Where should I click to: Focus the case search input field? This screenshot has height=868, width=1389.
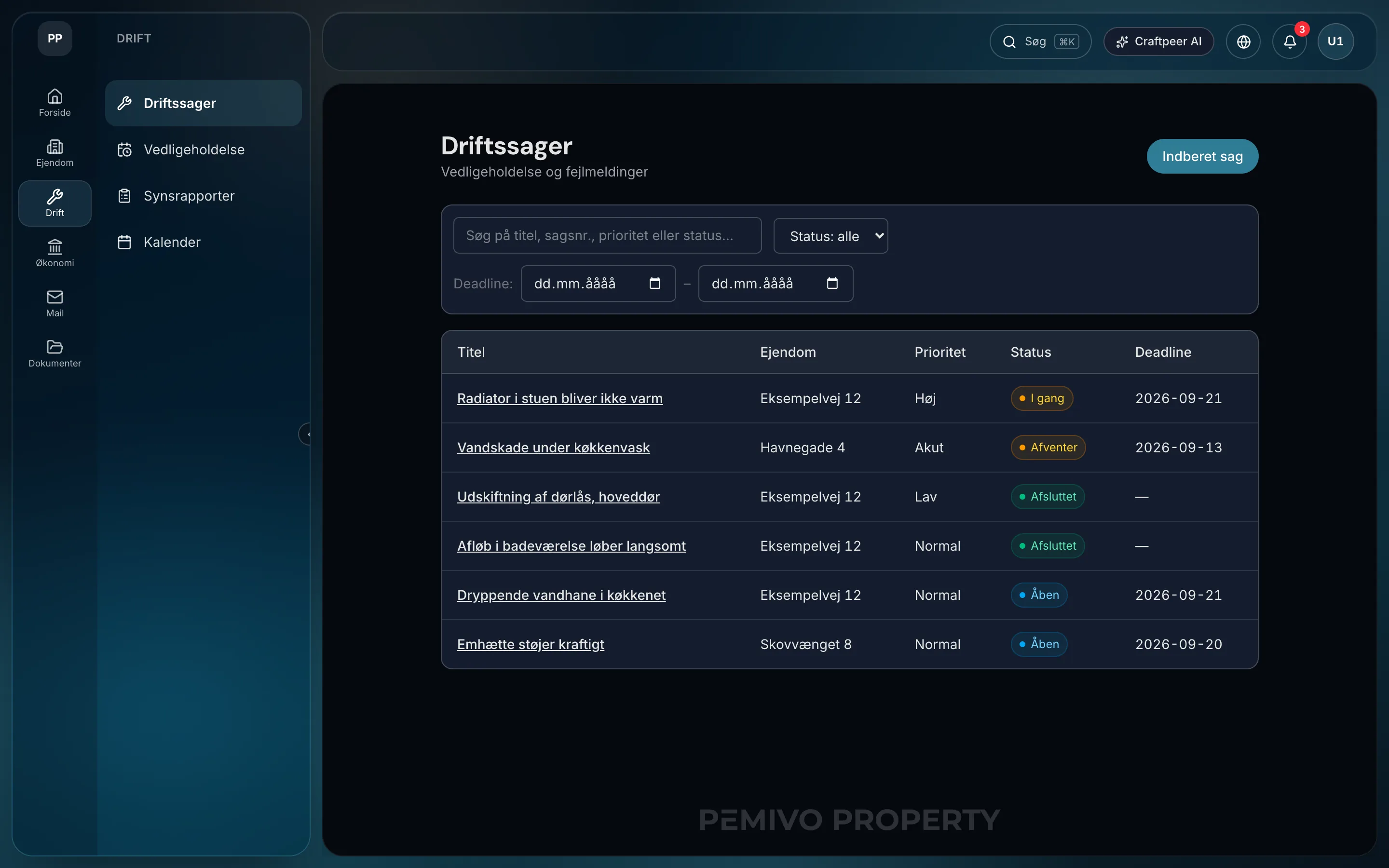(607, 235)
